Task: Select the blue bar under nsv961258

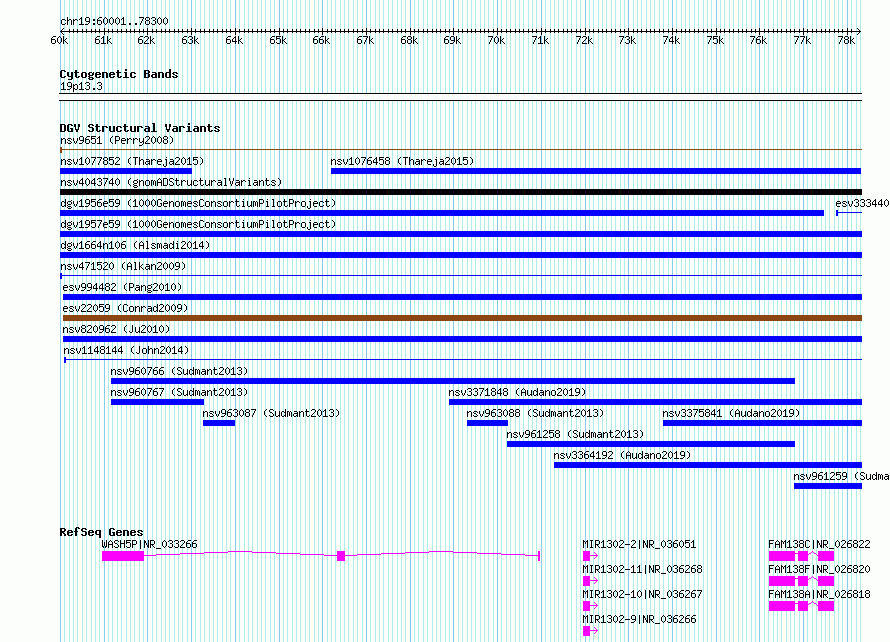Action: click(x=650, y=444)
